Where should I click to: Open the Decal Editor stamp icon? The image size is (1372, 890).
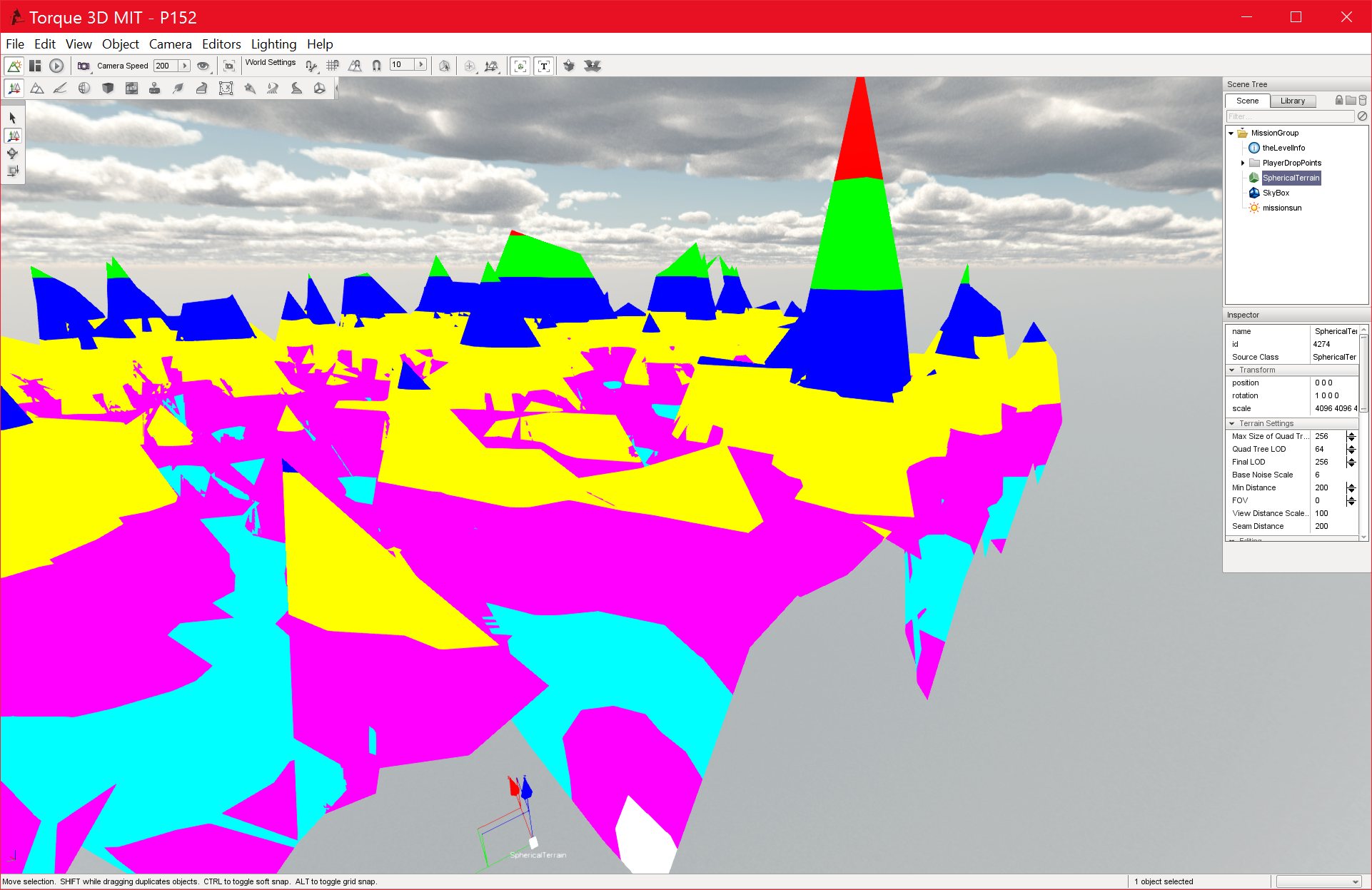click(x=155, y=89)
